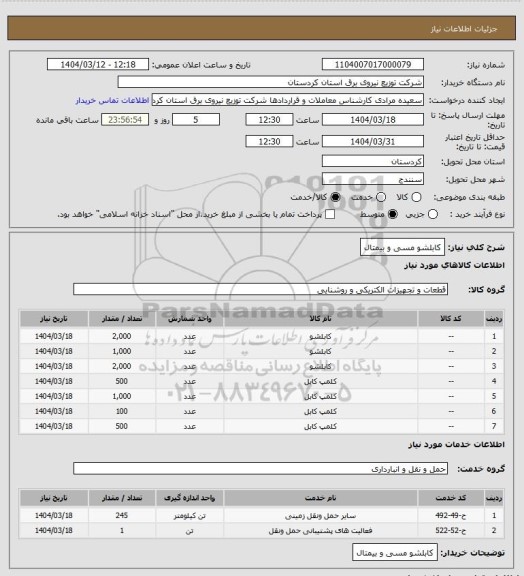Select goods row 7 کلمپ کابل name cell
This screenshot has height=576, width=524.
click(x=320, y=426)
